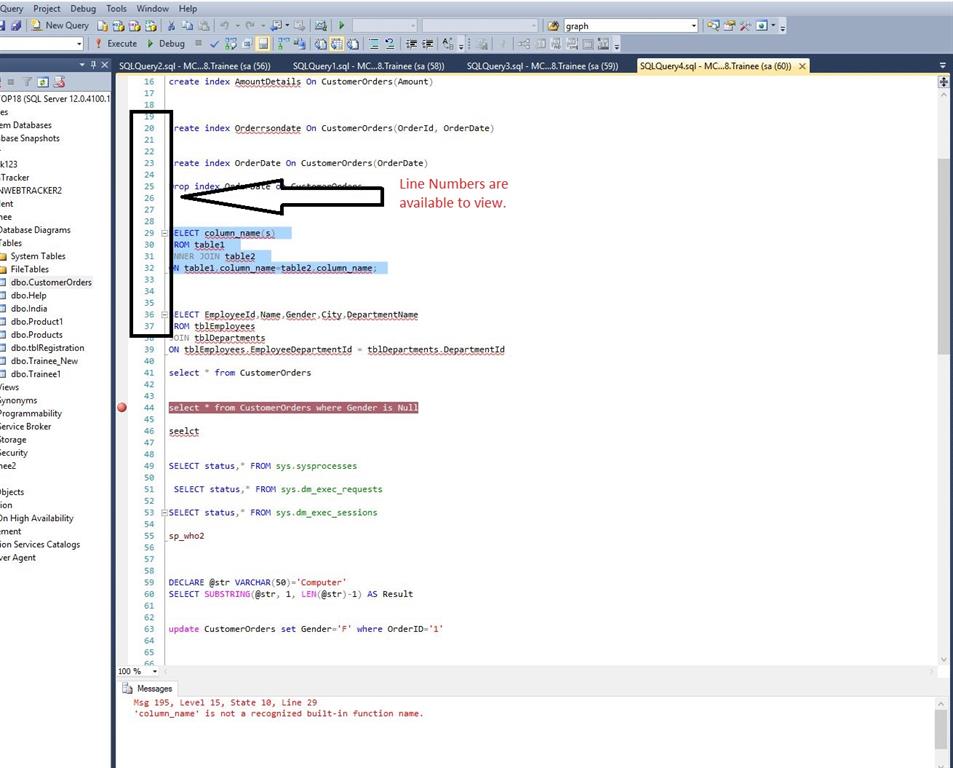Click the Decrease Indent icon
The height and width of the screenshot is (768, 953).
pyautogui.click(x=411, y=44)
